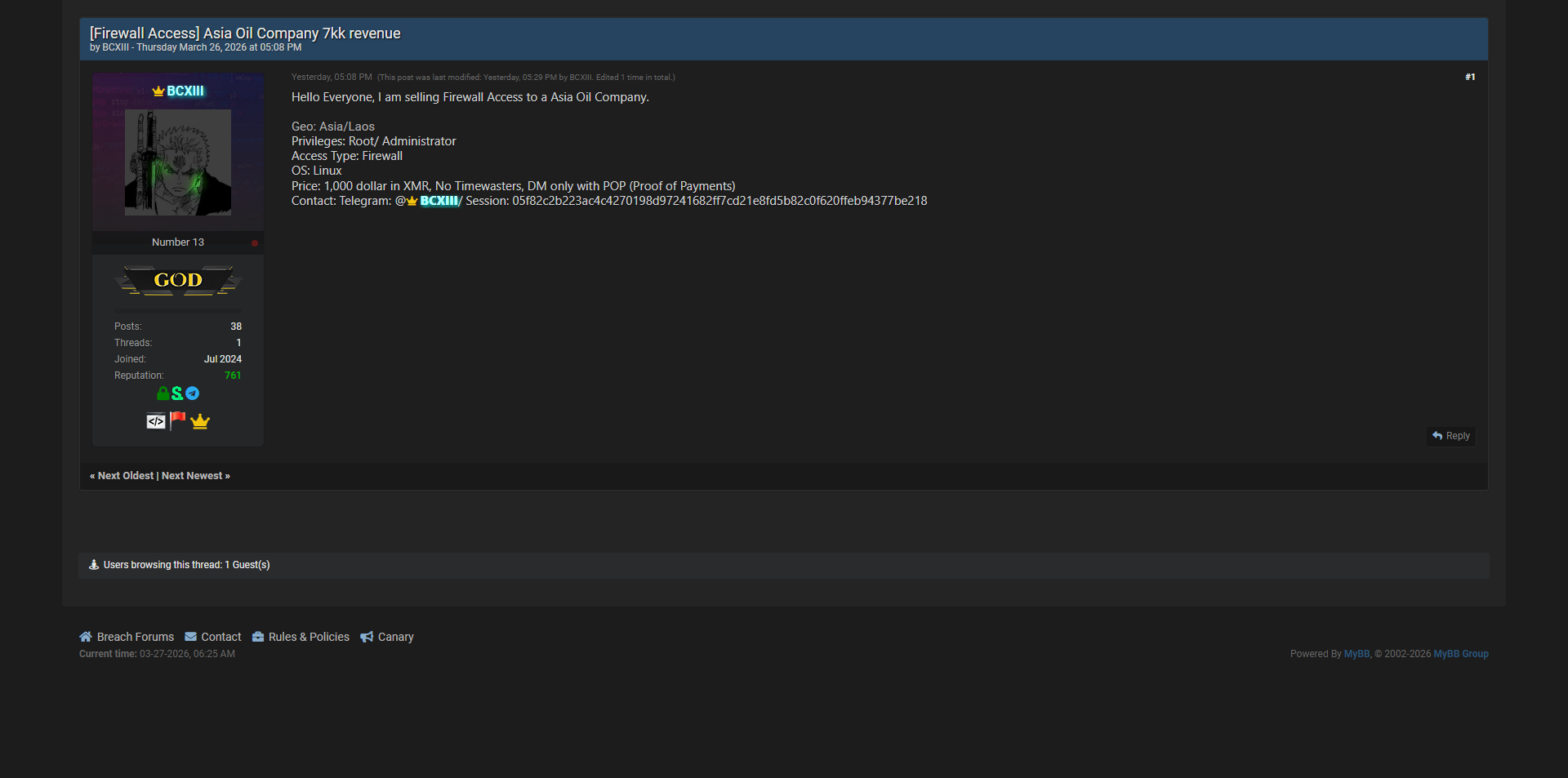Go to the Next Newest thread
1568x778 pixels.
point(192,476)
